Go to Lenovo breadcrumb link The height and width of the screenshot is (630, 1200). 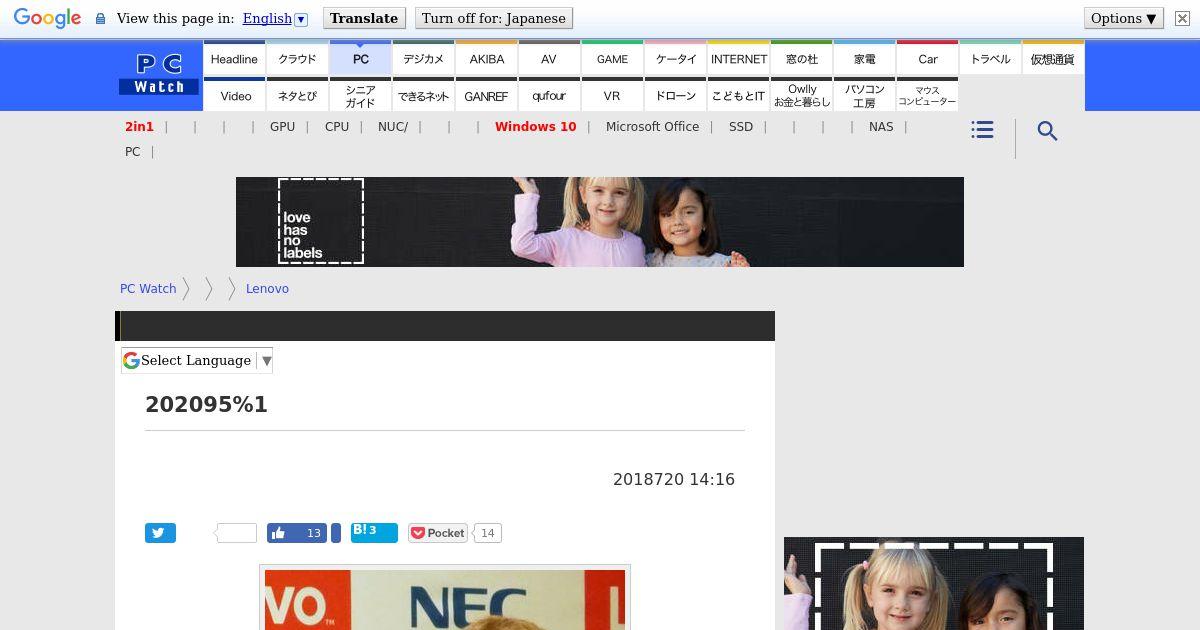267,288
